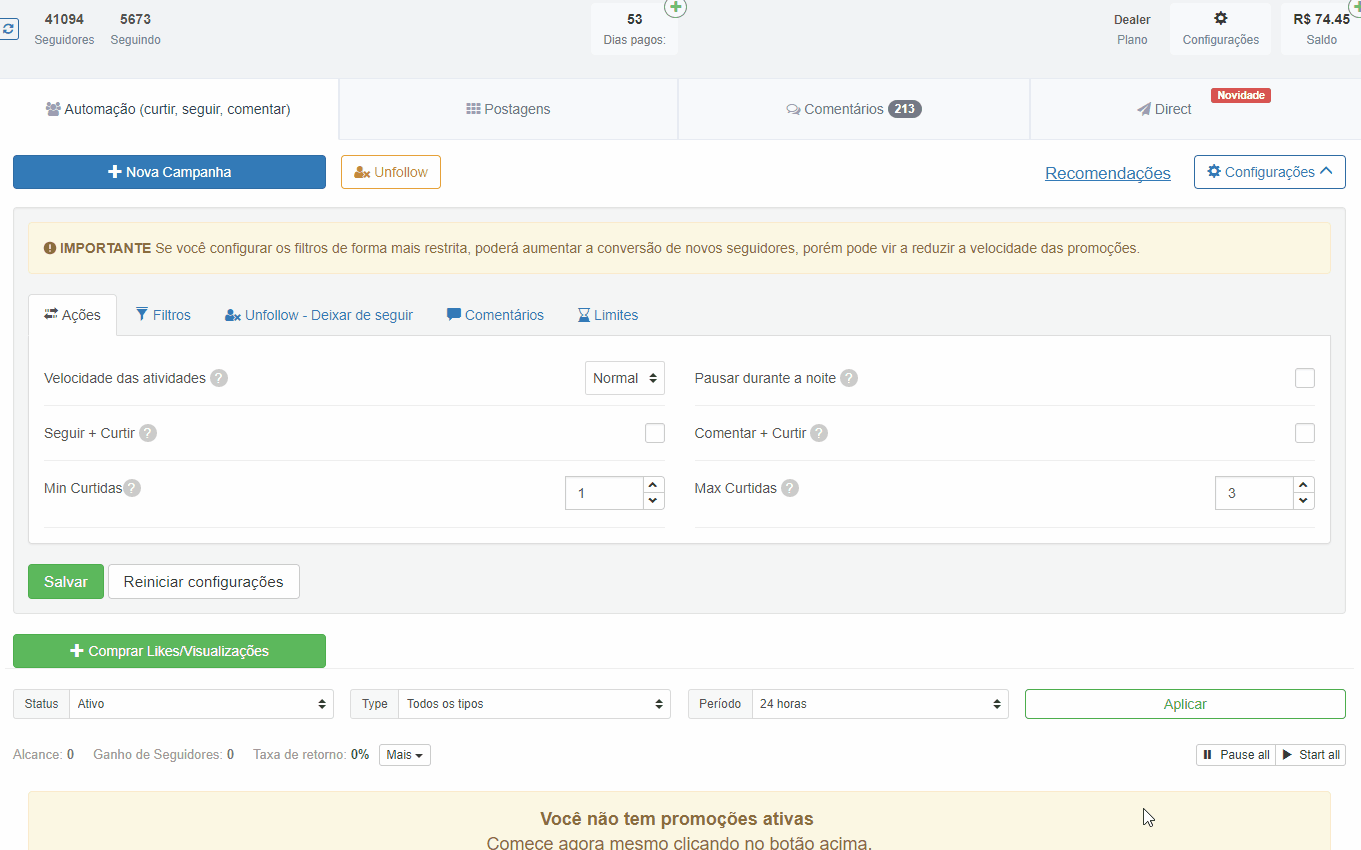Click help icon next to Seguir + Curtir

coord(148,433)
